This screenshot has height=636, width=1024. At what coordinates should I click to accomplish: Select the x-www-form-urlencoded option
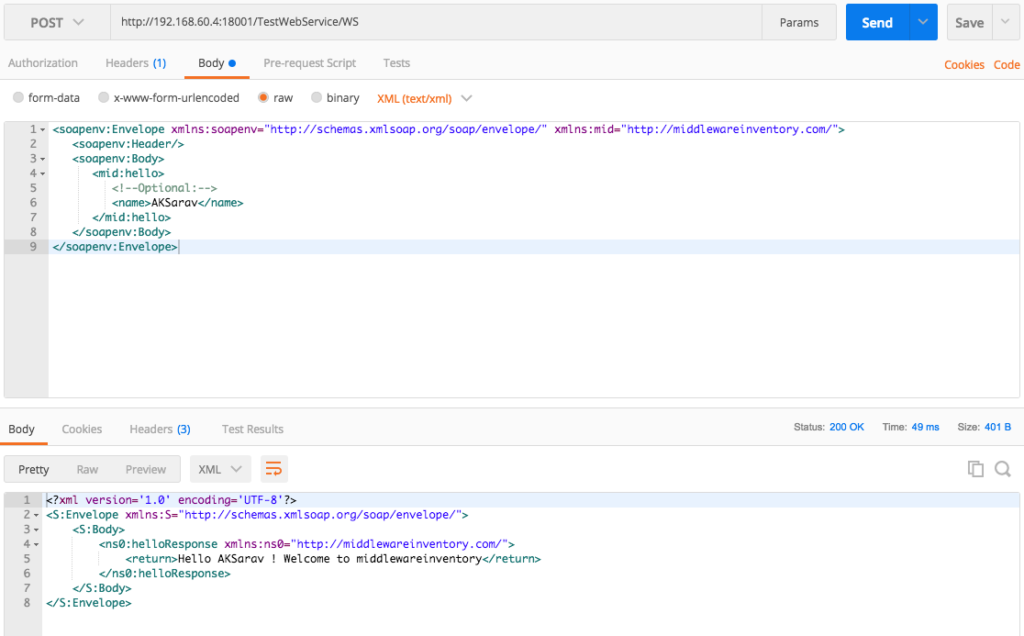[104, 98]
